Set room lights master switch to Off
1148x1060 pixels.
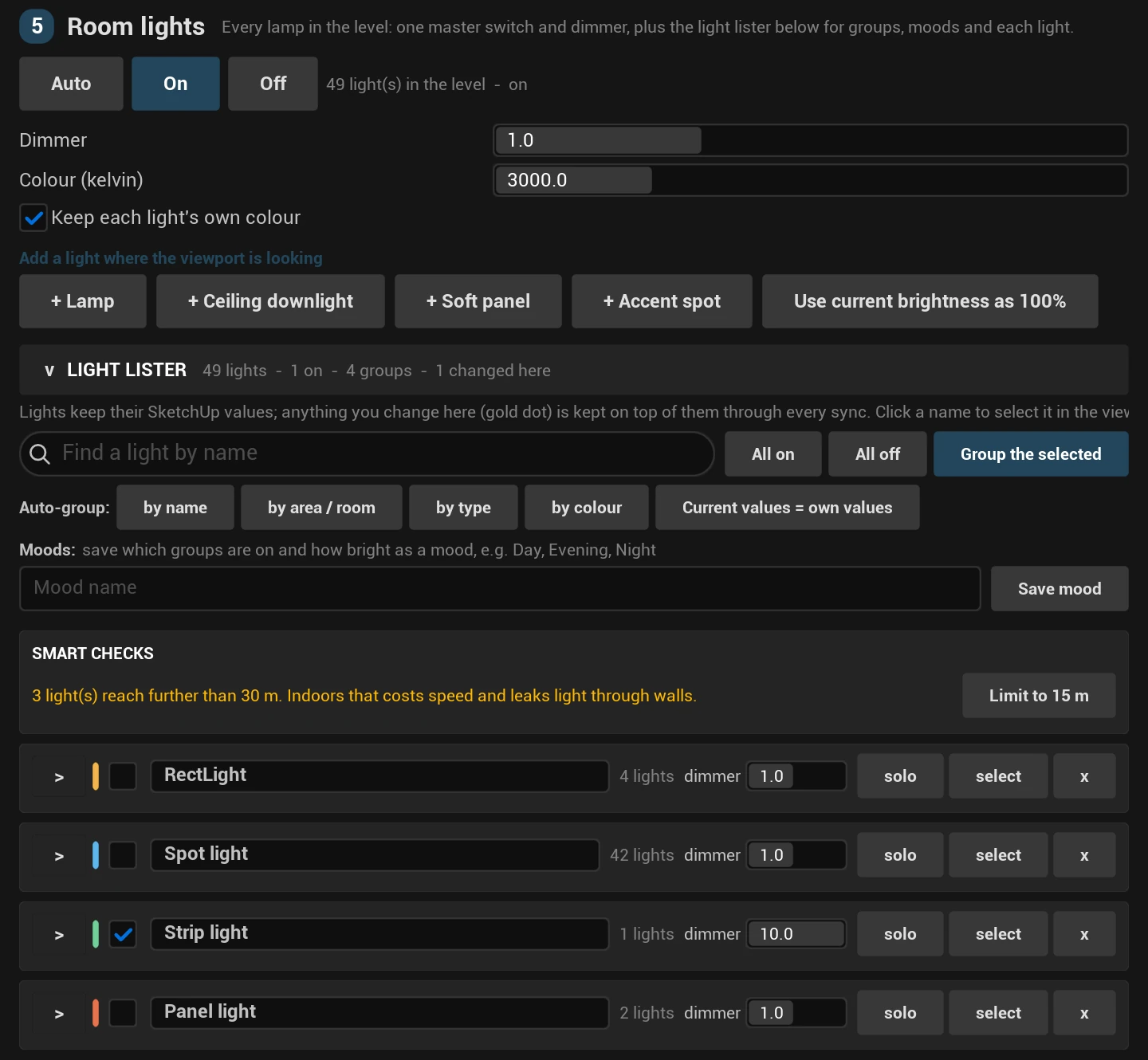[273, 84]
